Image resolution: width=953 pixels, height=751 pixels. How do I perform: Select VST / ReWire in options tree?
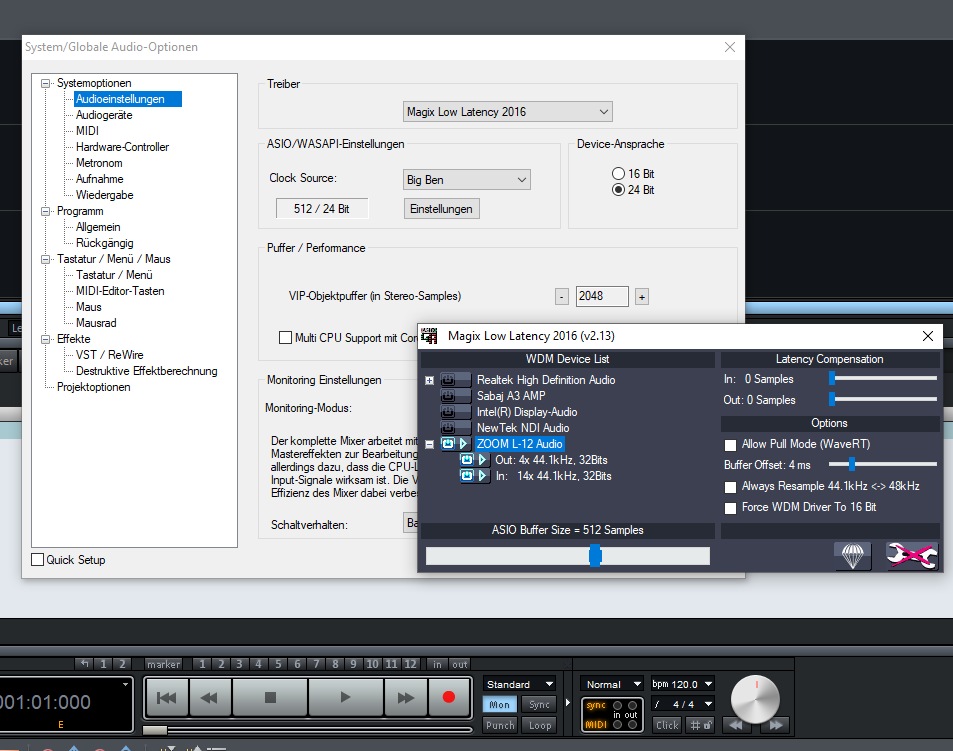[109, 355]
